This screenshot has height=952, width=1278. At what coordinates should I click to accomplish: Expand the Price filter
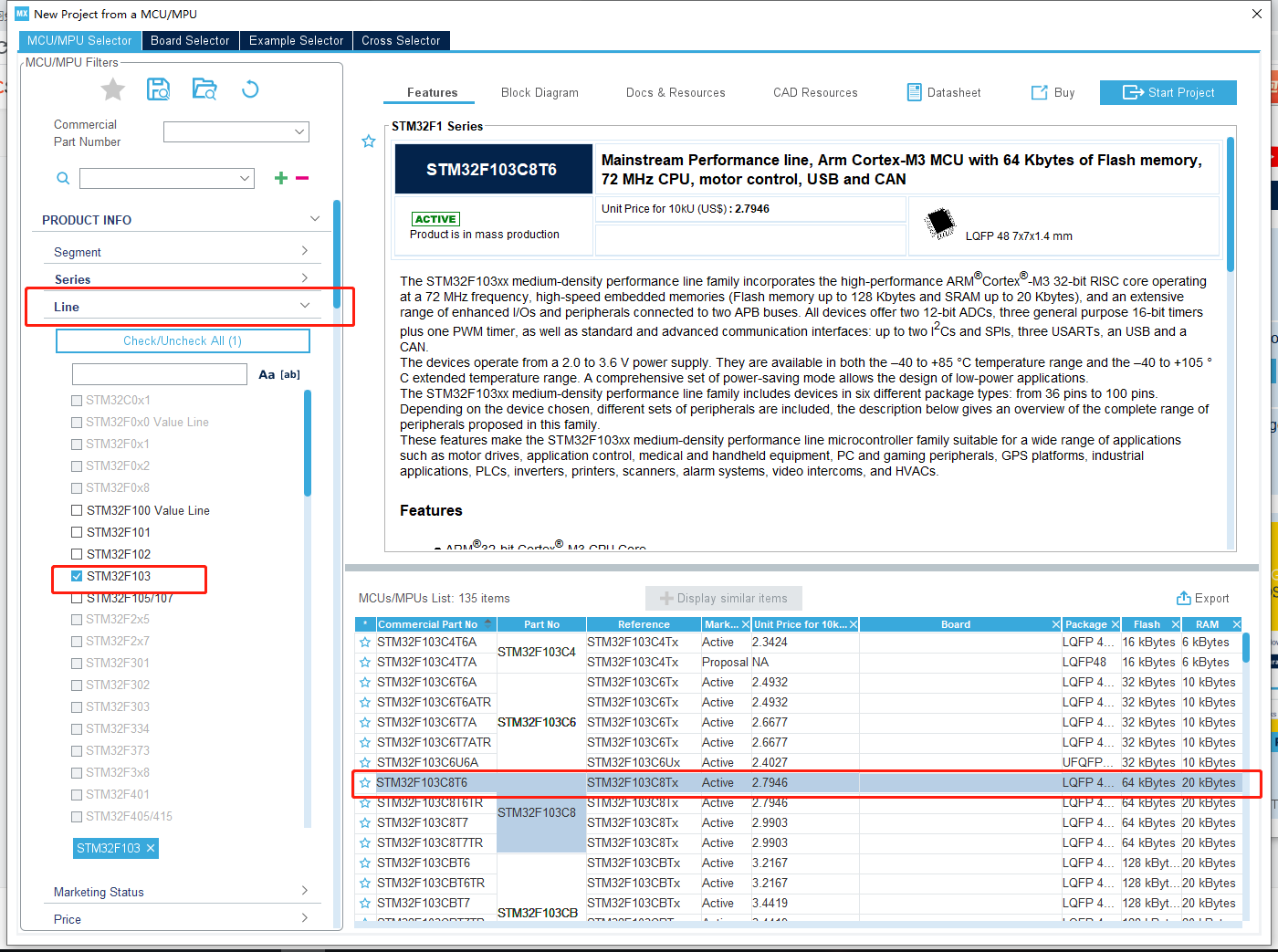(x=305, y=917)
